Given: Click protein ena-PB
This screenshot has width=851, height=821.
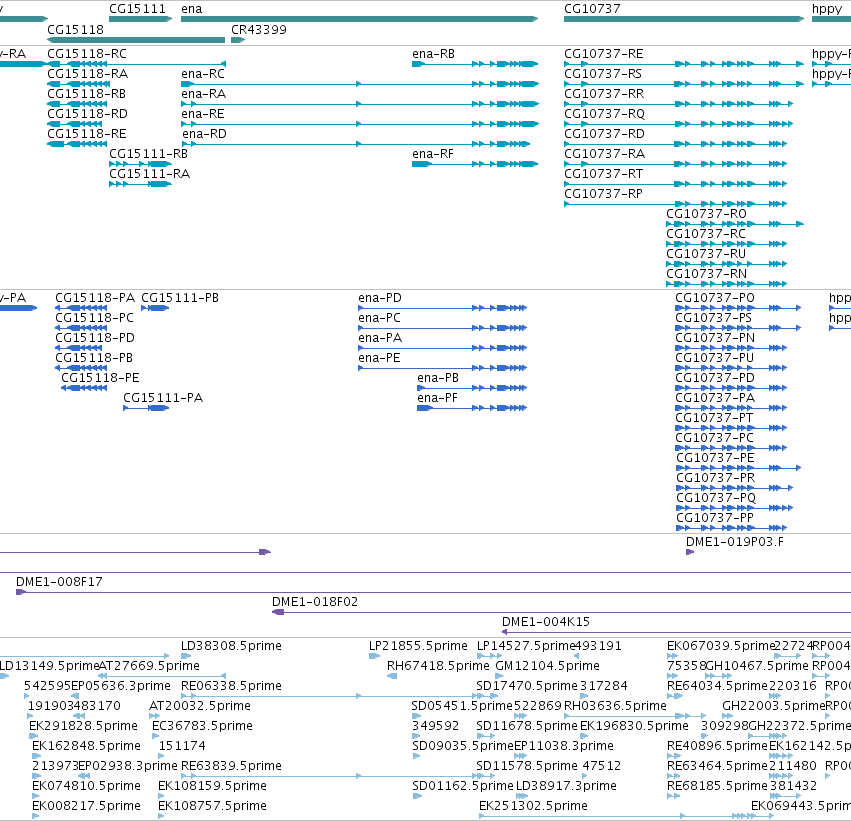Looking at the screenshot, I should click(438, 377).
